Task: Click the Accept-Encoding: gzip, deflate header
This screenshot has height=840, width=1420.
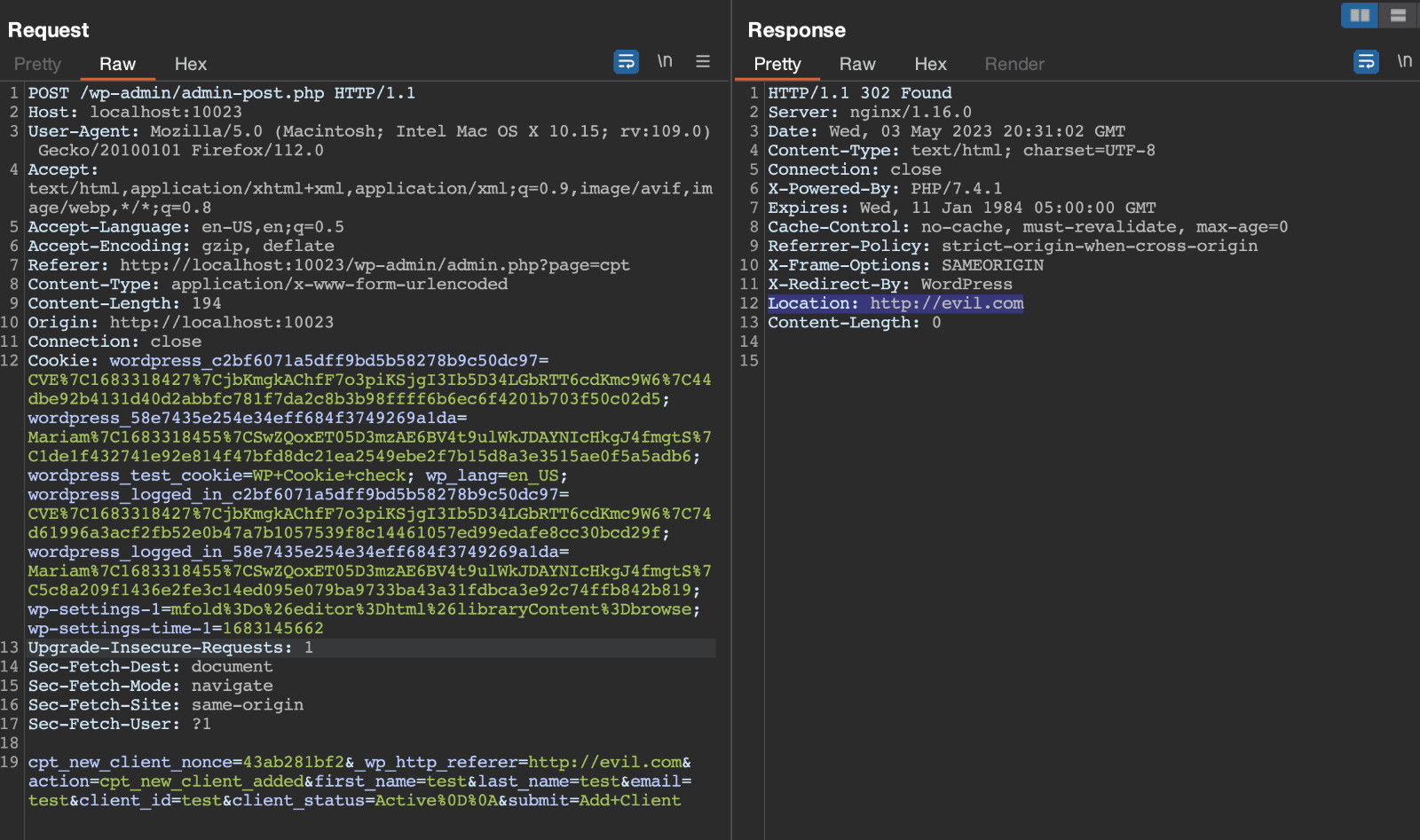Action: click(181, 247)
